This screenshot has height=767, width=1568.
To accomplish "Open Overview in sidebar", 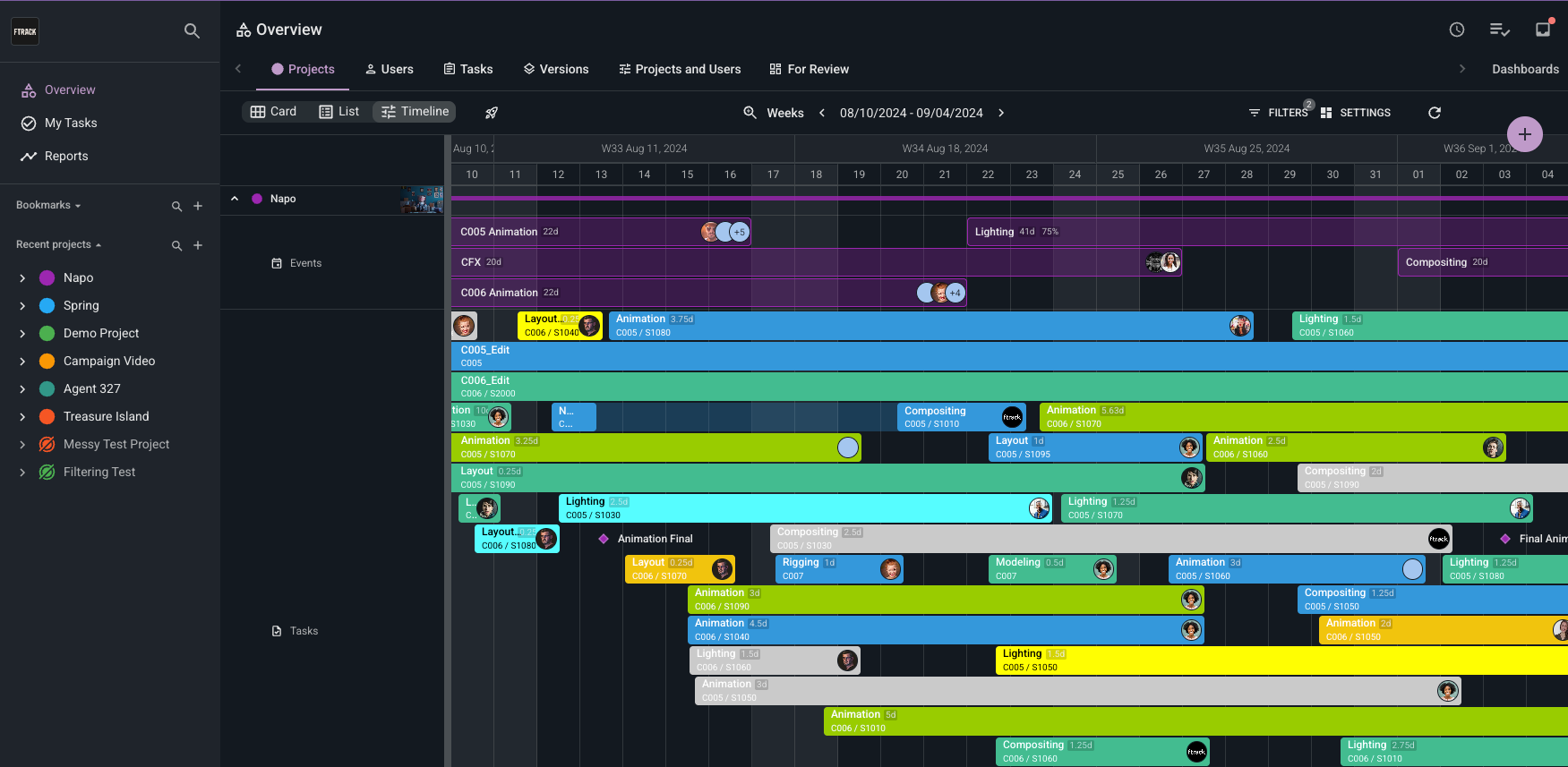I will click(70, 90).
